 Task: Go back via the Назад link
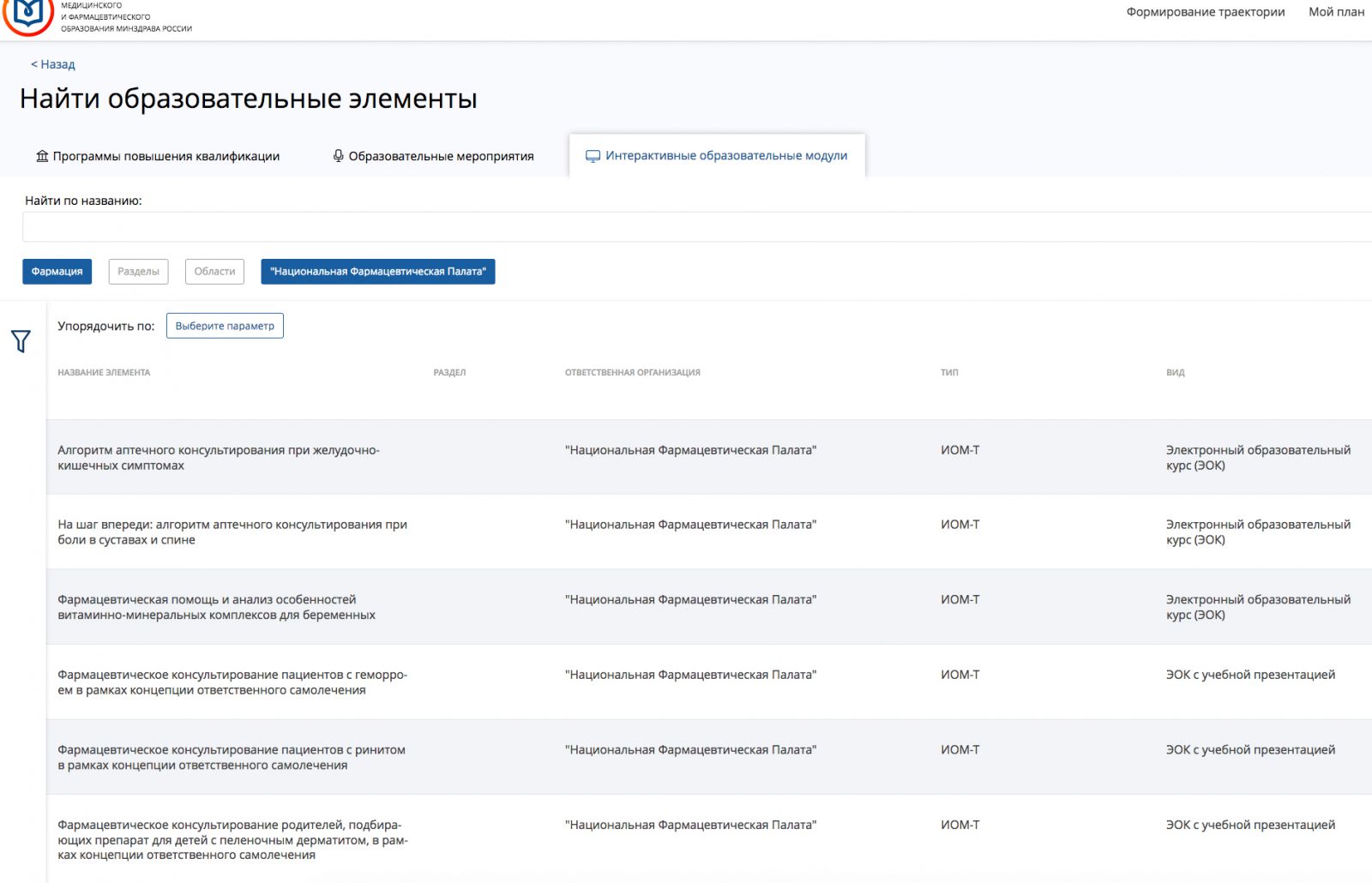(x=53, y=64)
